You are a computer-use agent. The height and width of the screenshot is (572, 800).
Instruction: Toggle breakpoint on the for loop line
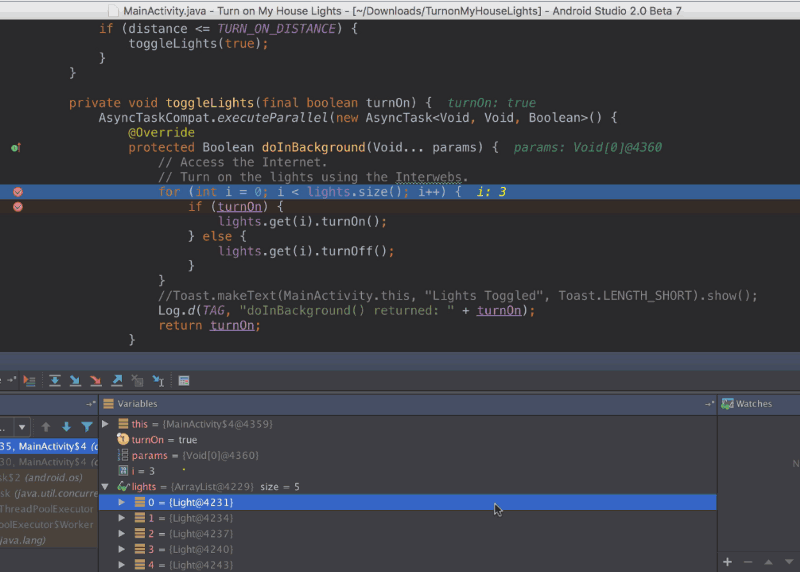(x=17, y=191)
